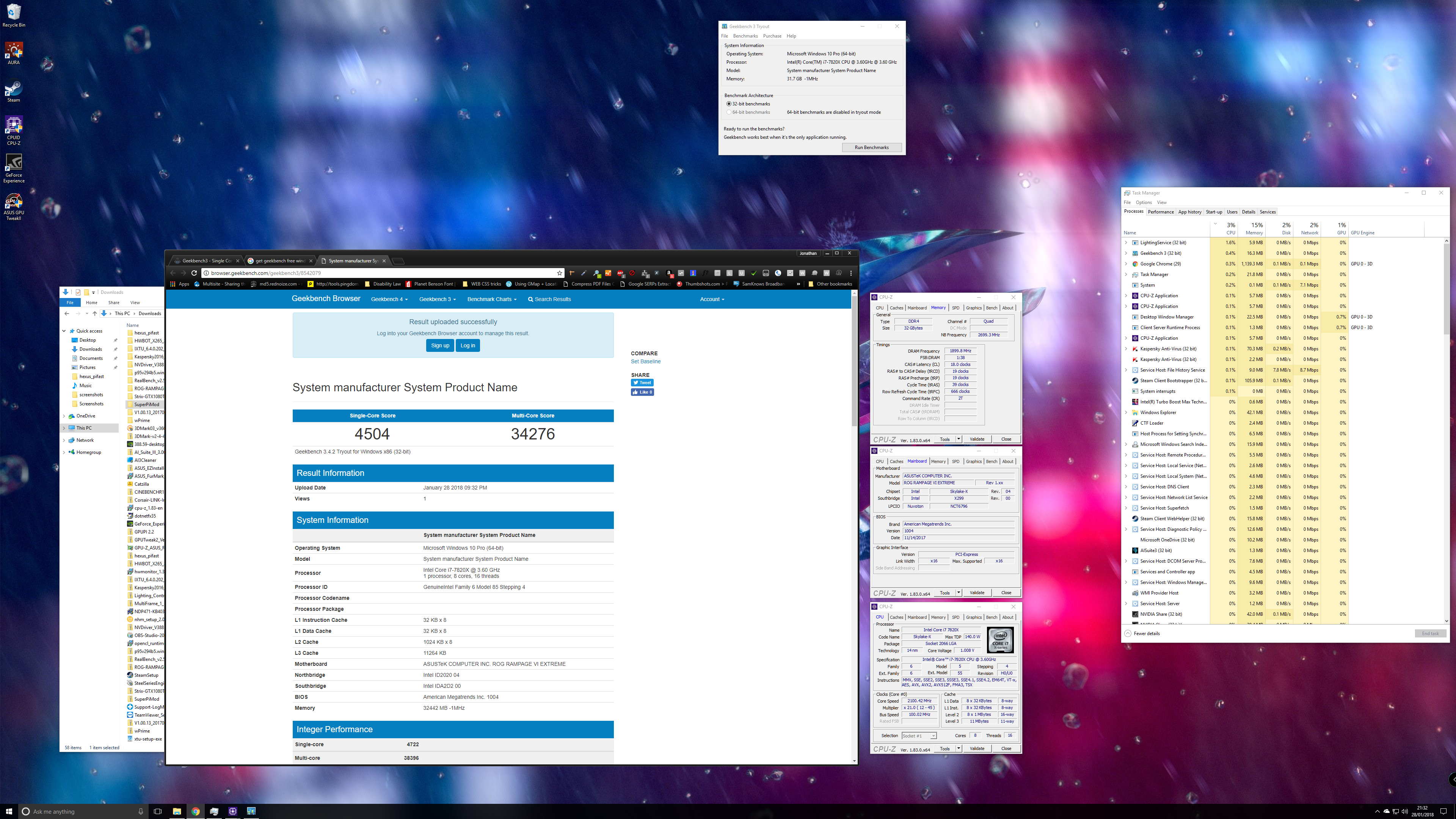Open Chrome's three-dot menu
The height and width of the screenshot is (819, 1456).
[850, 273]
